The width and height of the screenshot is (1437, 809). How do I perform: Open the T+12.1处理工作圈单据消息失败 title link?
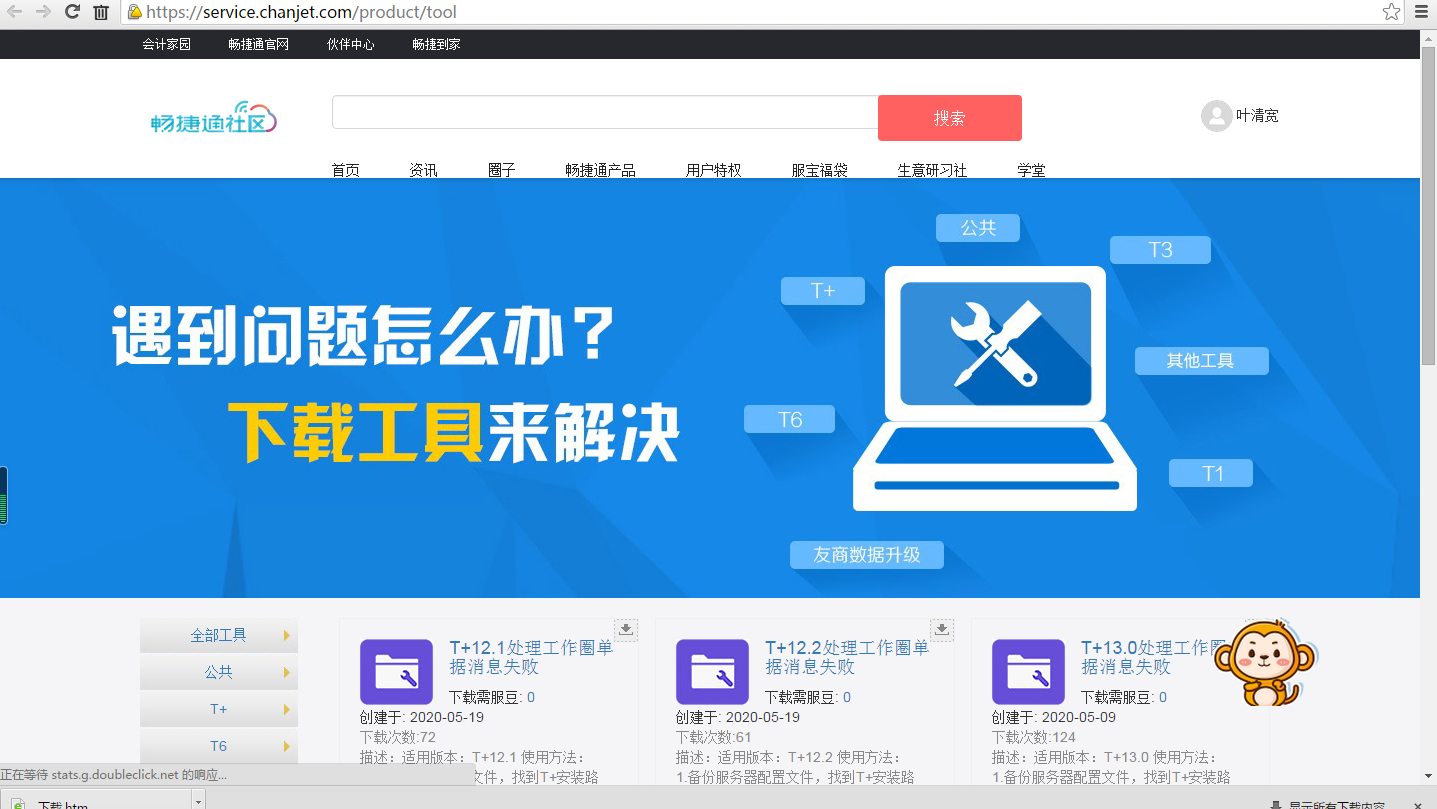pos(531,657)
